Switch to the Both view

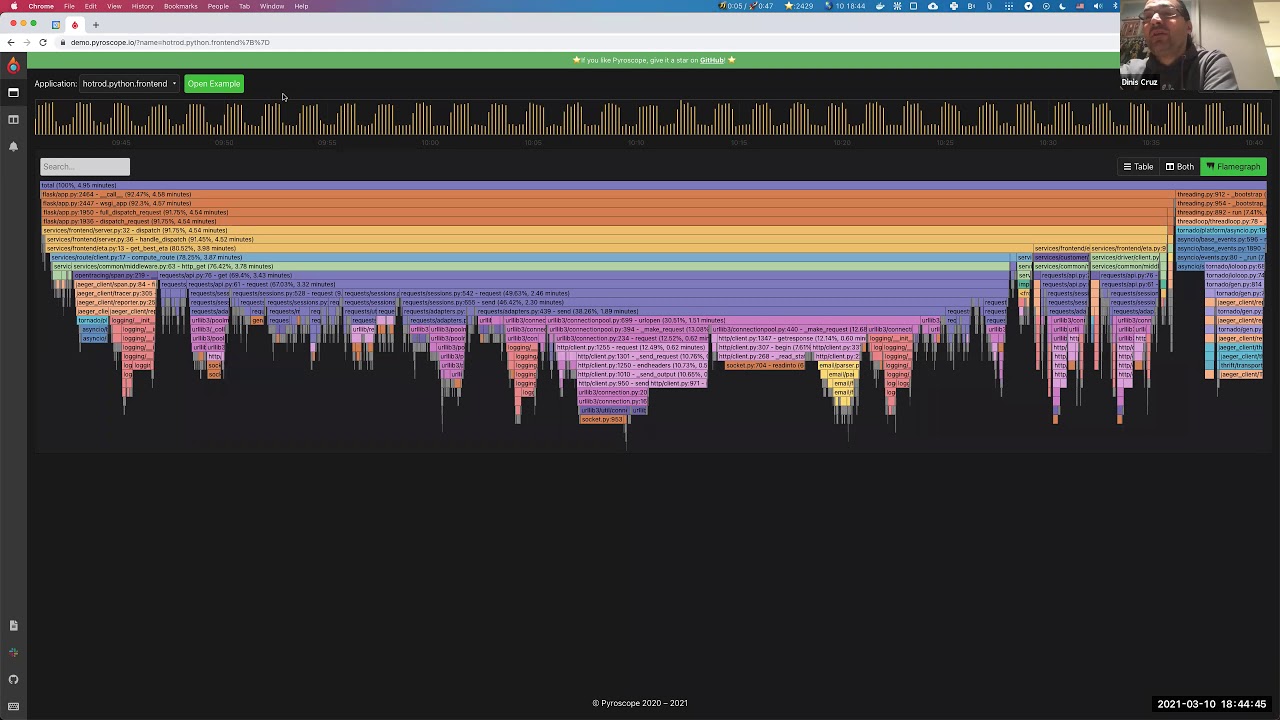click(1180, 167)
